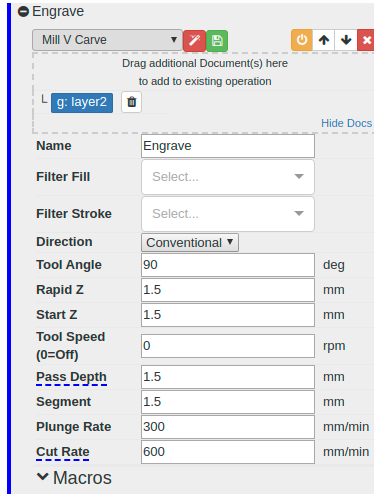Click the Plunge Rate label
Screen dimensions: 374x494
(x=74, y=427)
